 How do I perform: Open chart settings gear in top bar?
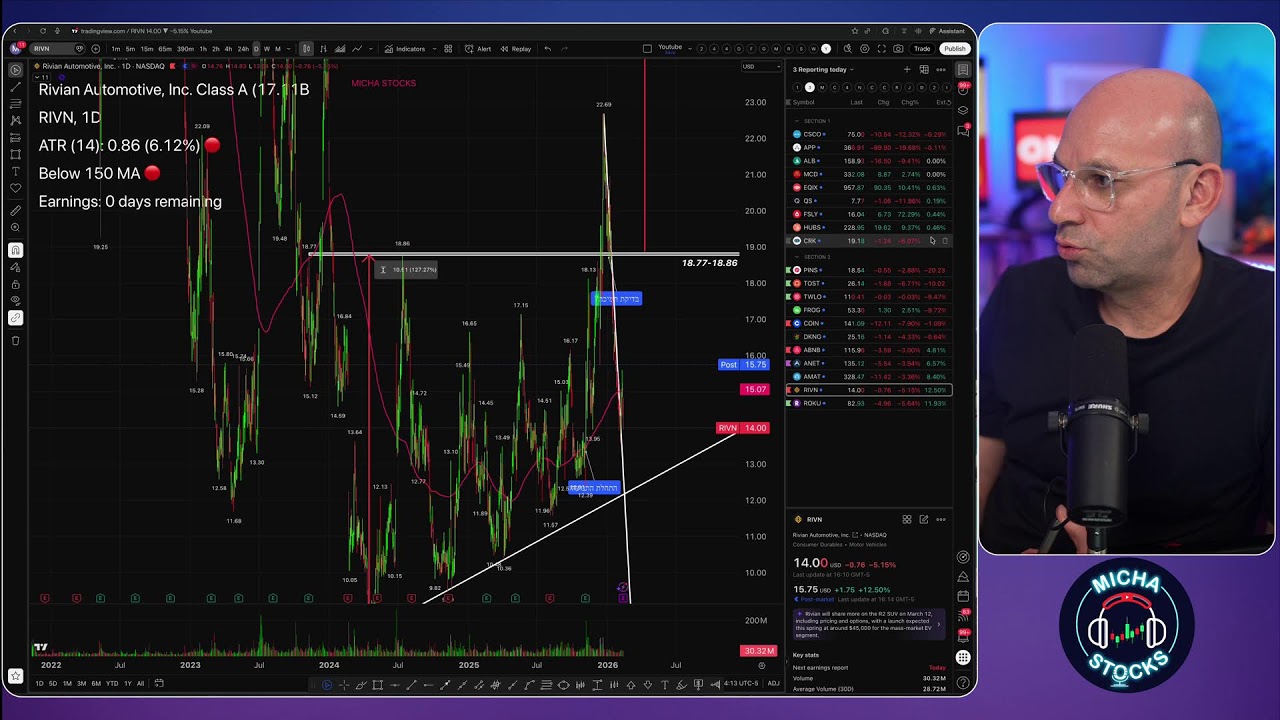[865, 48]
